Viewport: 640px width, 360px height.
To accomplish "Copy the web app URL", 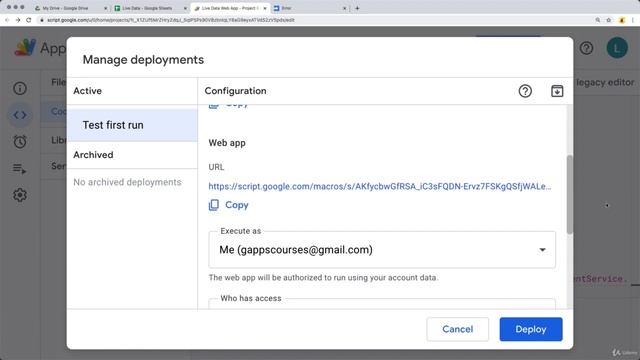I will pos(229,204).
